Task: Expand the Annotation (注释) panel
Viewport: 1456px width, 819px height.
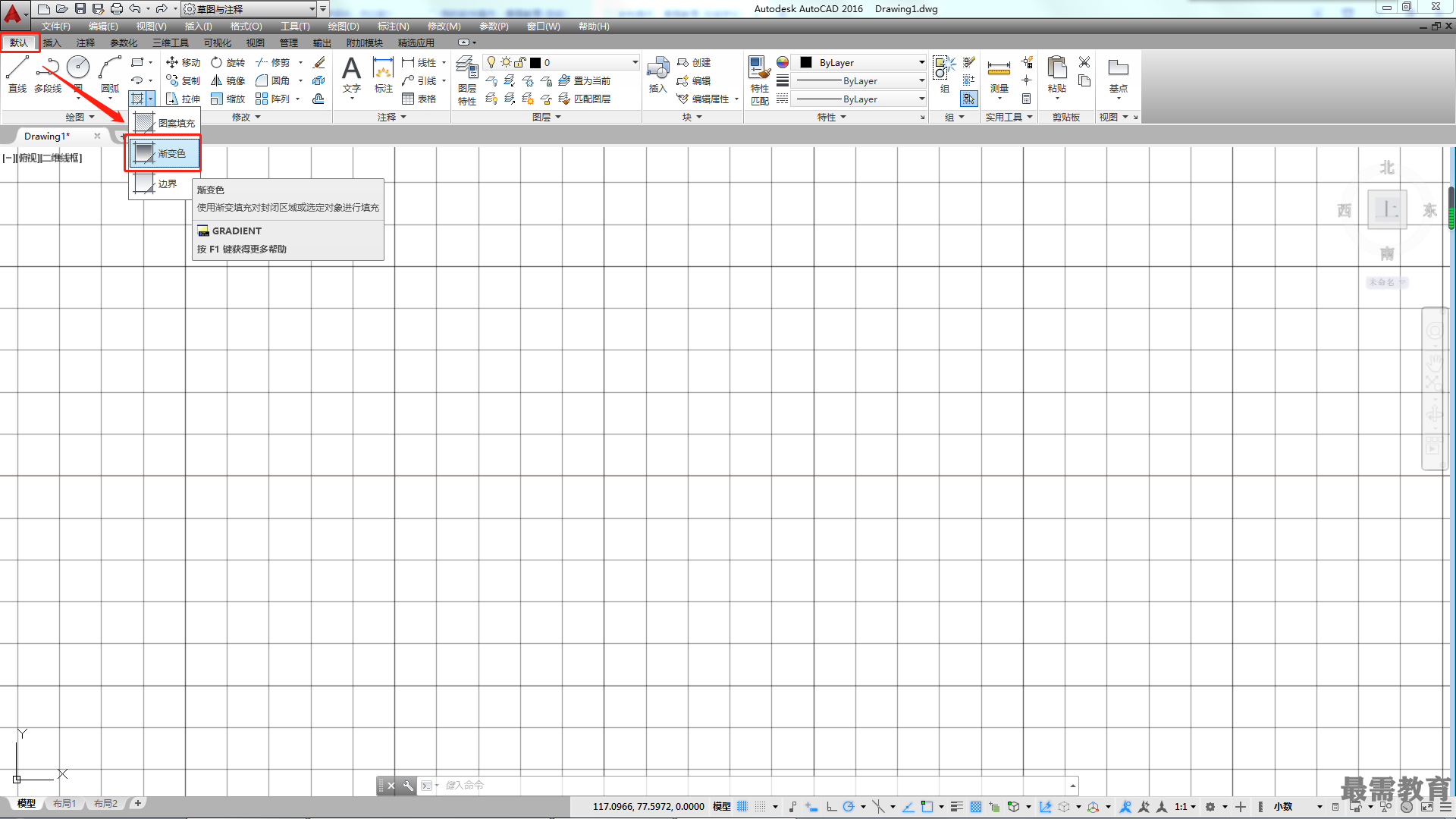Action: click(x=392, y=117)
